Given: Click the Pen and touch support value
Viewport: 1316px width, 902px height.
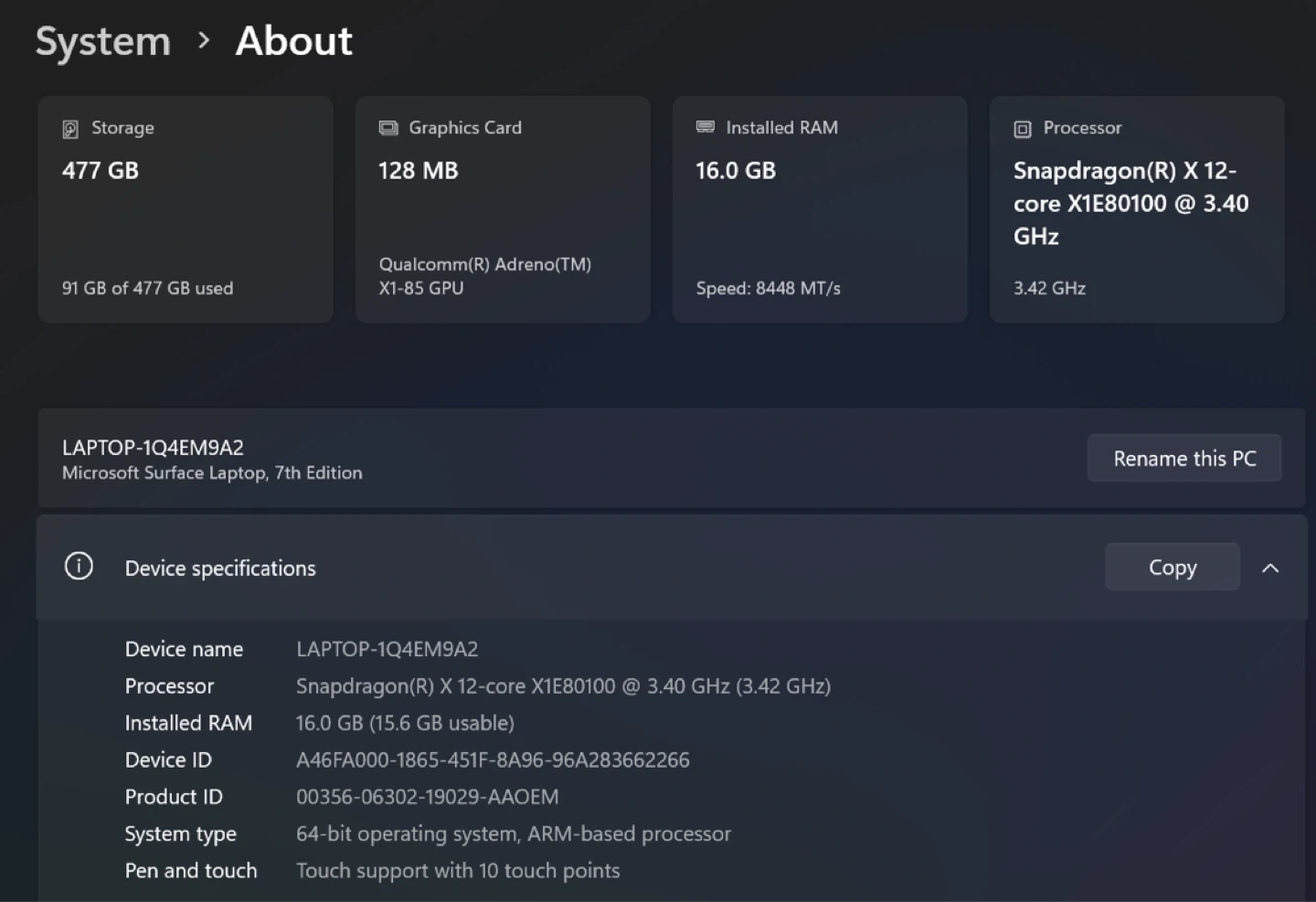Looking at the screenshot, I should tap(457, 870).
